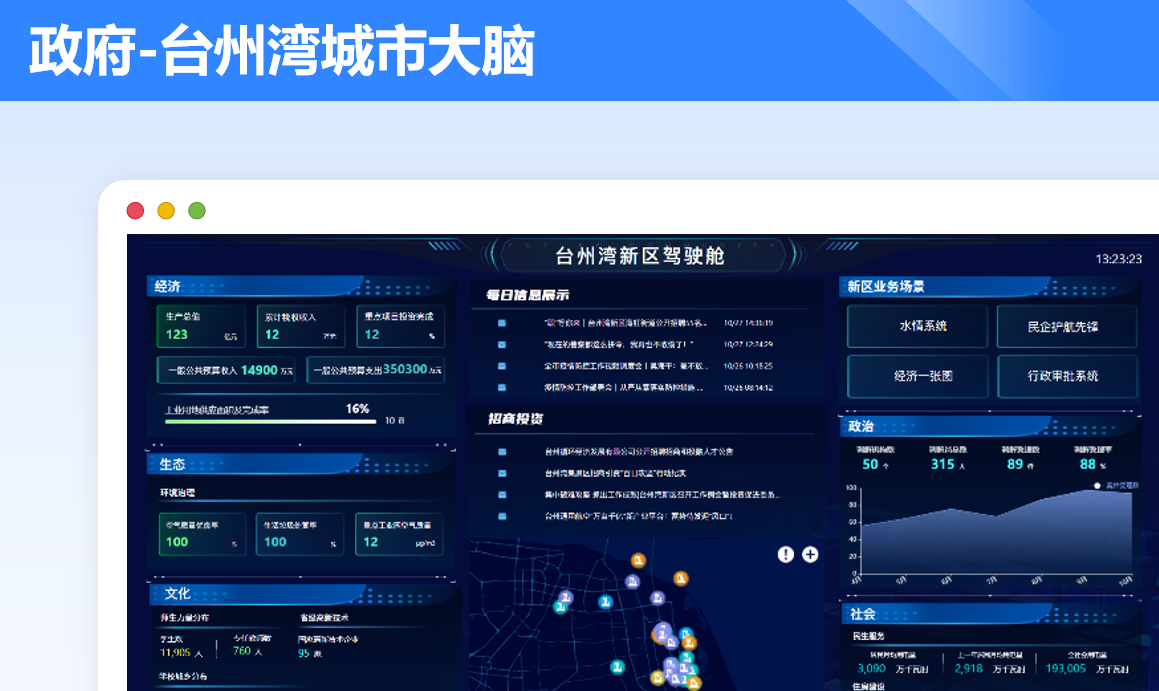Click the topmost orange map marker

click(638, 561)
